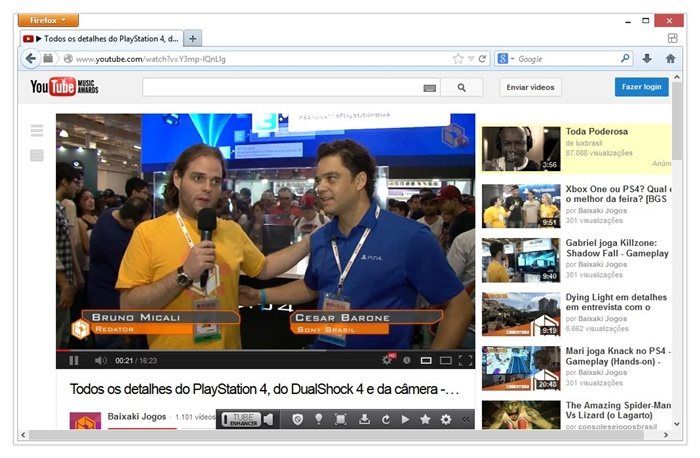The image size is (700, 458).
Task: Download video via Tube Enhancer
Action: pos(364,419)
